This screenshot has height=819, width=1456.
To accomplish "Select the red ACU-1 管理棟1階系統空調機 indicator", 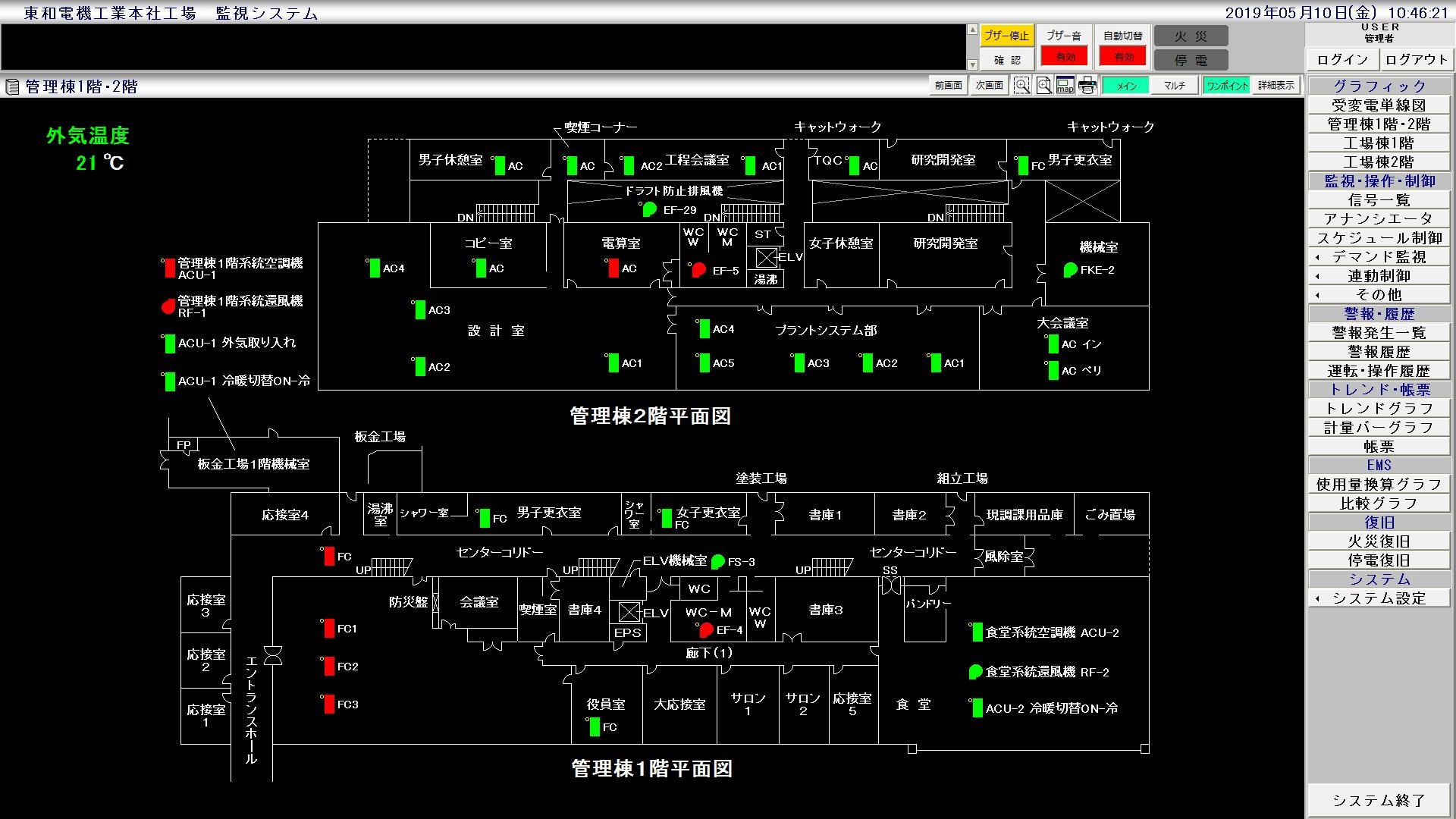I will click(x=170, y=268).
